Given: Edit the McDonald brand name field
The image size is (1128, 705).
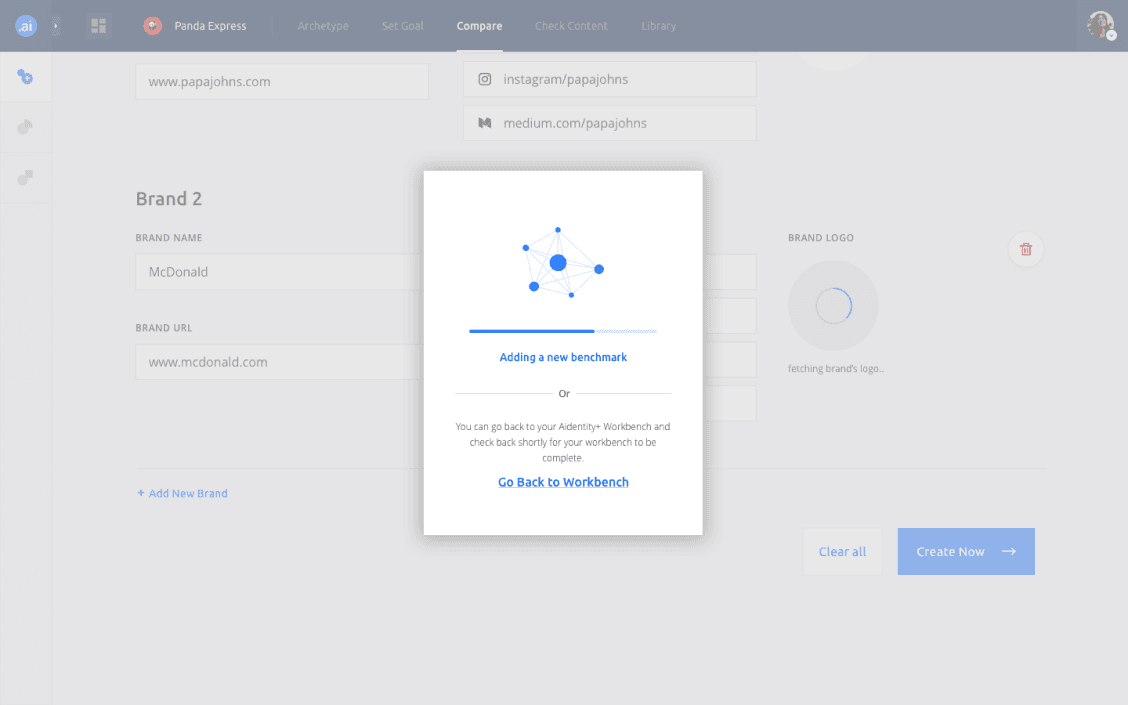Looking at the screenshot, I should pos(279,272).
